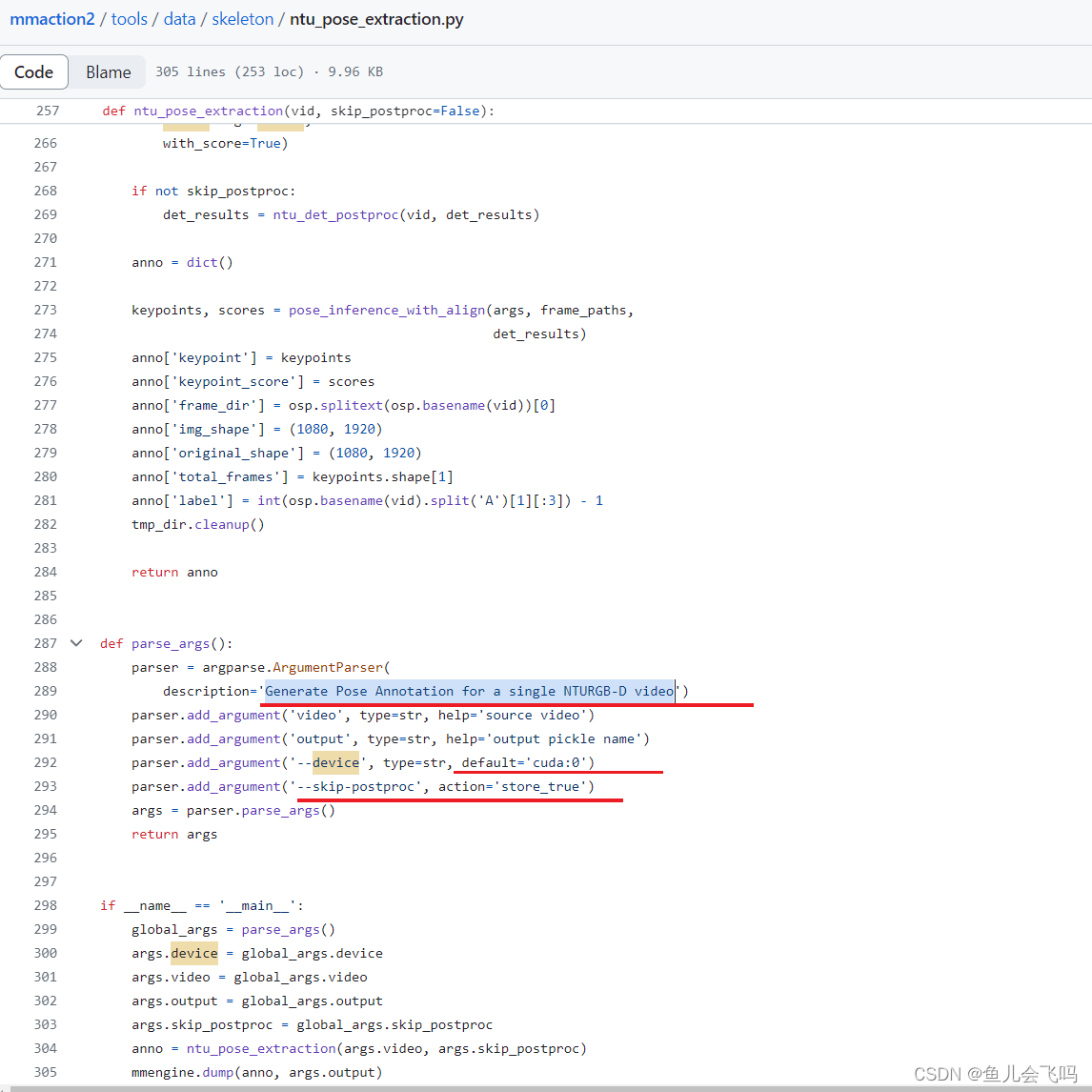Select line number 305
The width and height of the screenshot is (1092, 1092).
tap(45, 1072)
